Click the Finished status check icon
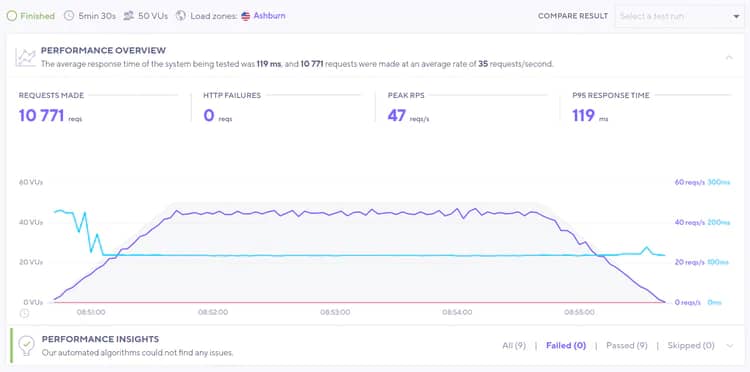Image resolution: width=750 pixels, height=372 pixels. [11, 16]
